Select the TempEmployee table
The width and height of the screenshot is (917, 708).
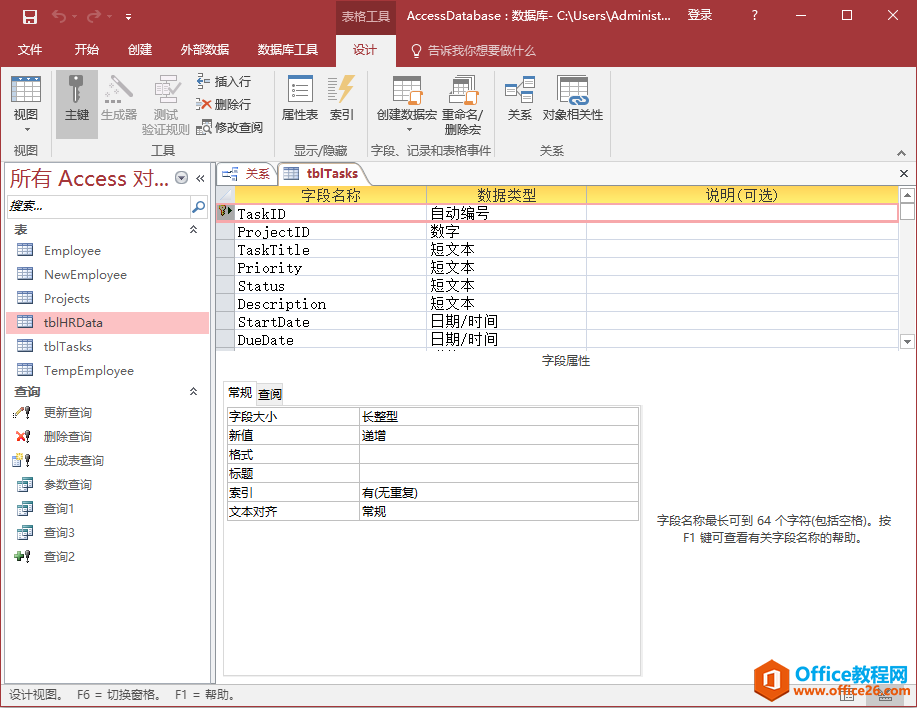[x=108, y=371]
